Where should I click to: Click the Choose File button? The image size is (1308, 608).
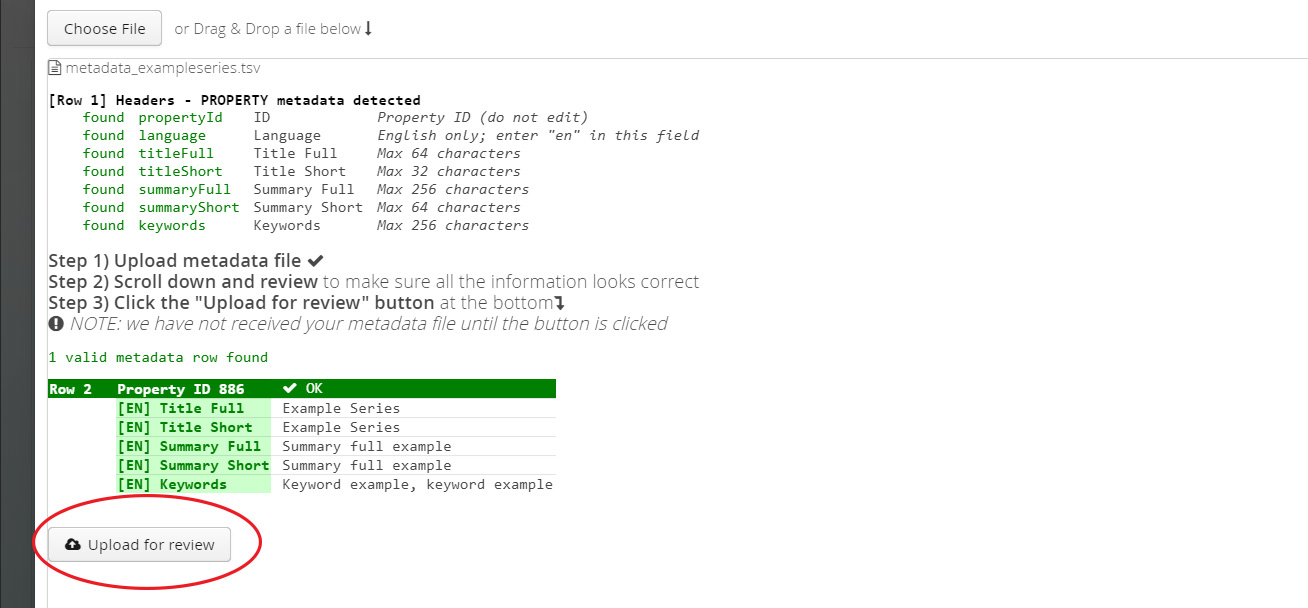tap(104, 29)
